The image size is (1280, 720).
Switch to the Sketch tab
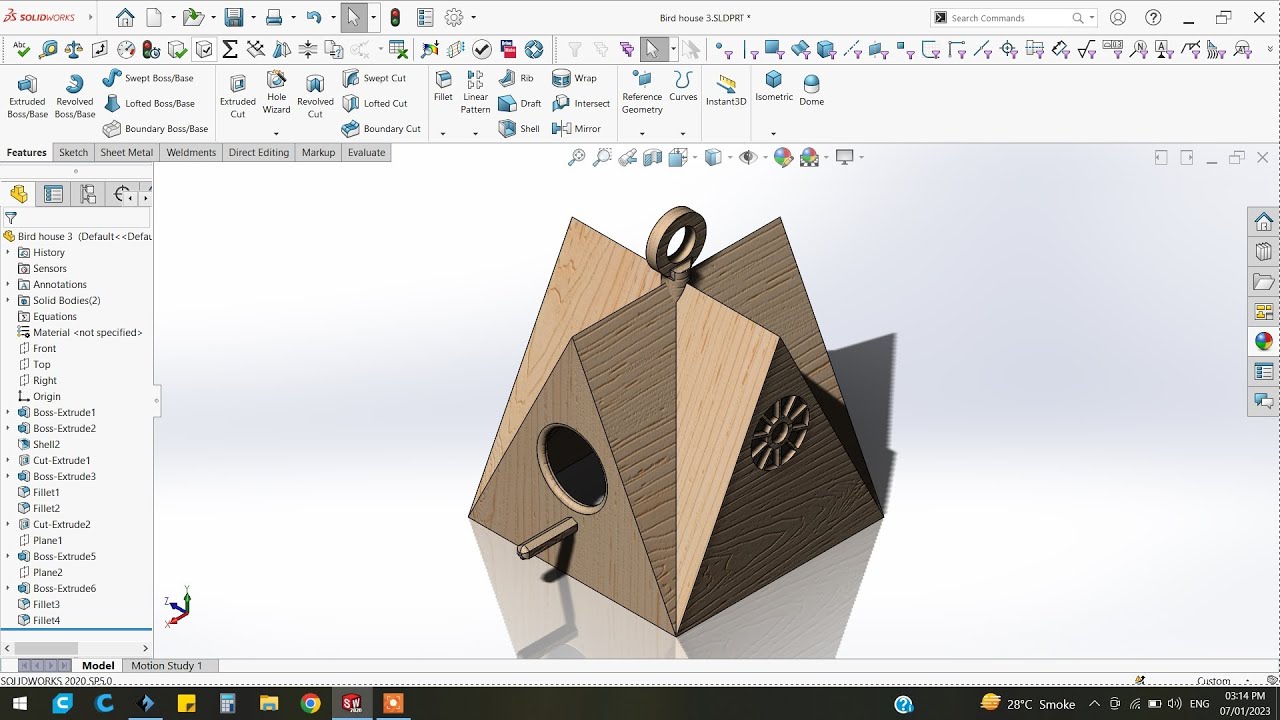[x=74, y=153]
